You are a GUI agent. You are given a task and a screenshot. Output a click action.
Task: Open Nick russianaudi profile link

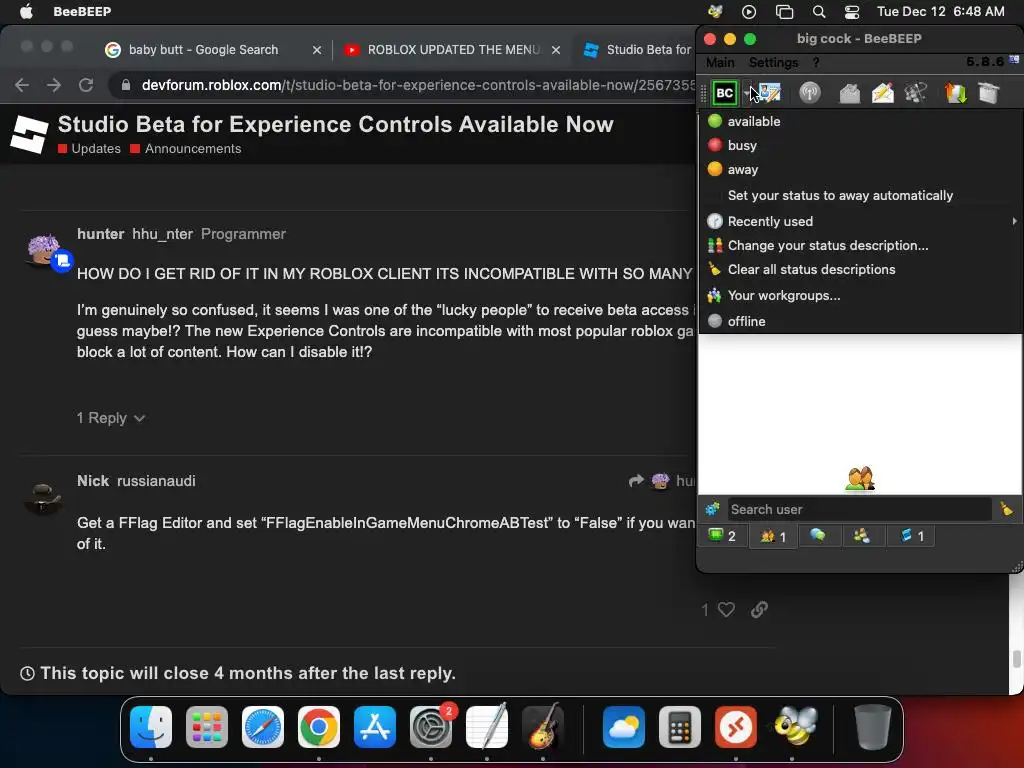tap(136, 481)
